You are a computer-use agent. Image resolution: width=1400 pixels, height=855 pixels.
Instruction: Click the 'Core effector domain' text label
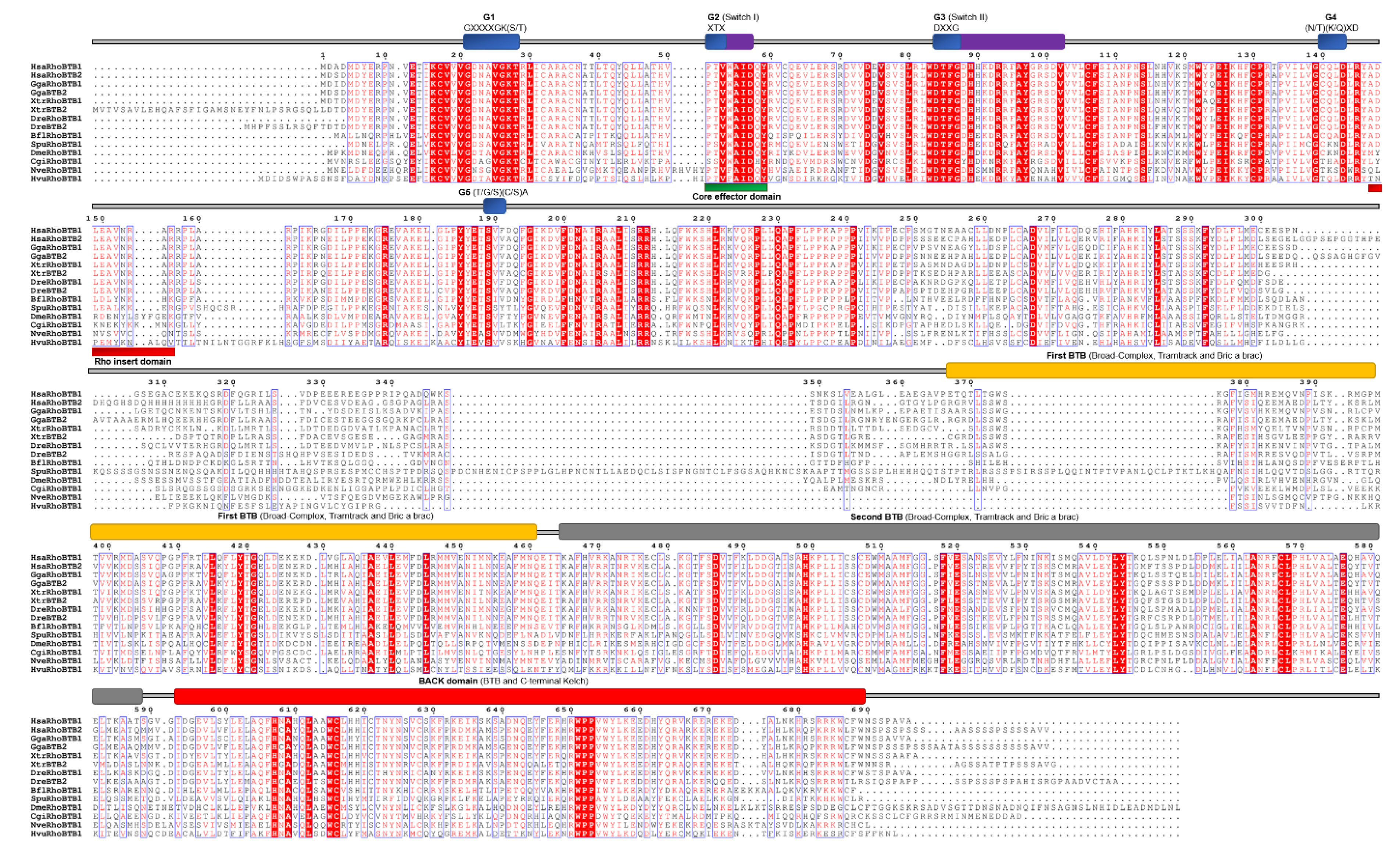(x=736, y=197)
